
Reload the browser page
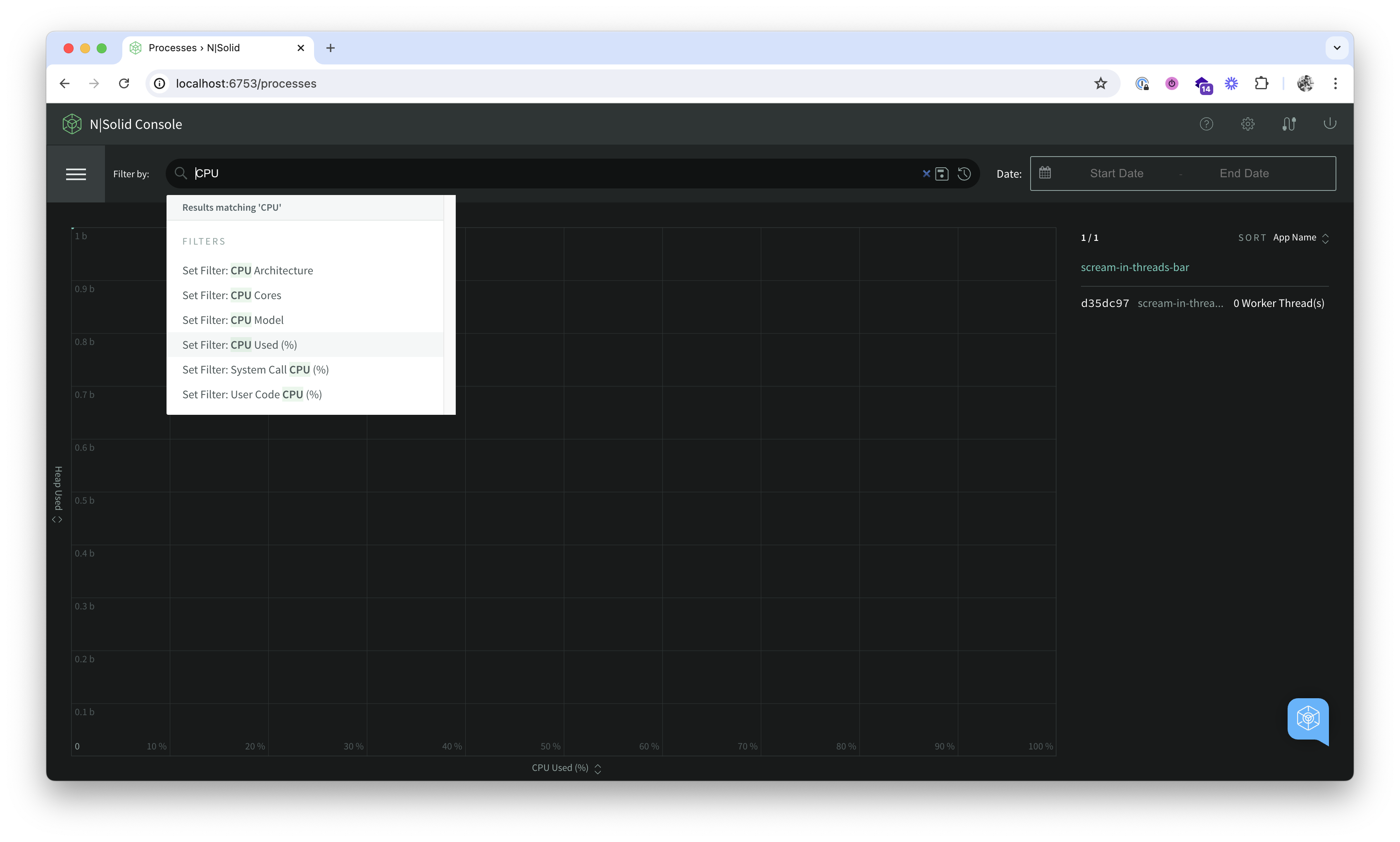(124, 83)
